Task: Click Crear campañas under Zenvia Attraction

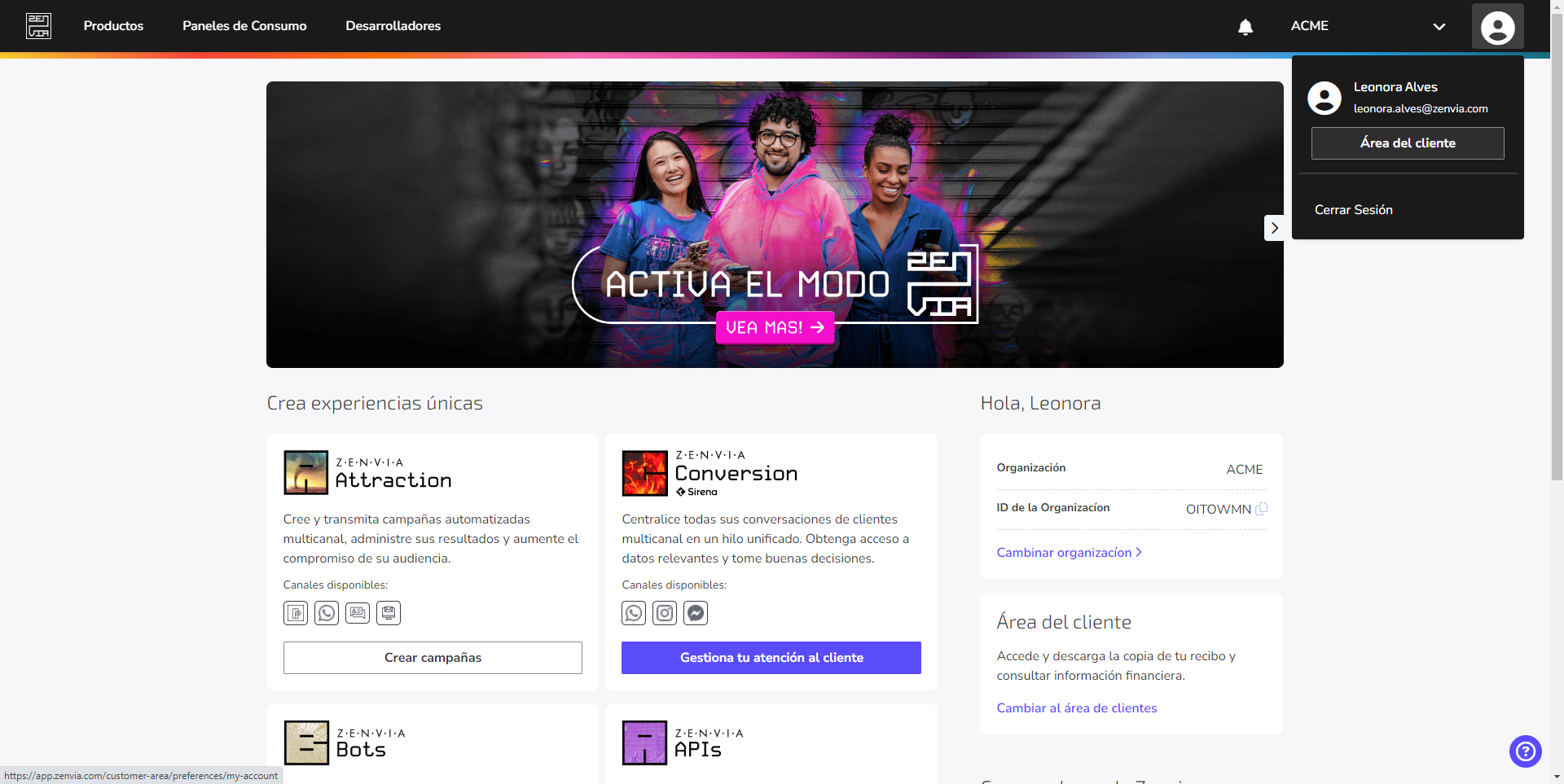Action: tap(433, 657)
